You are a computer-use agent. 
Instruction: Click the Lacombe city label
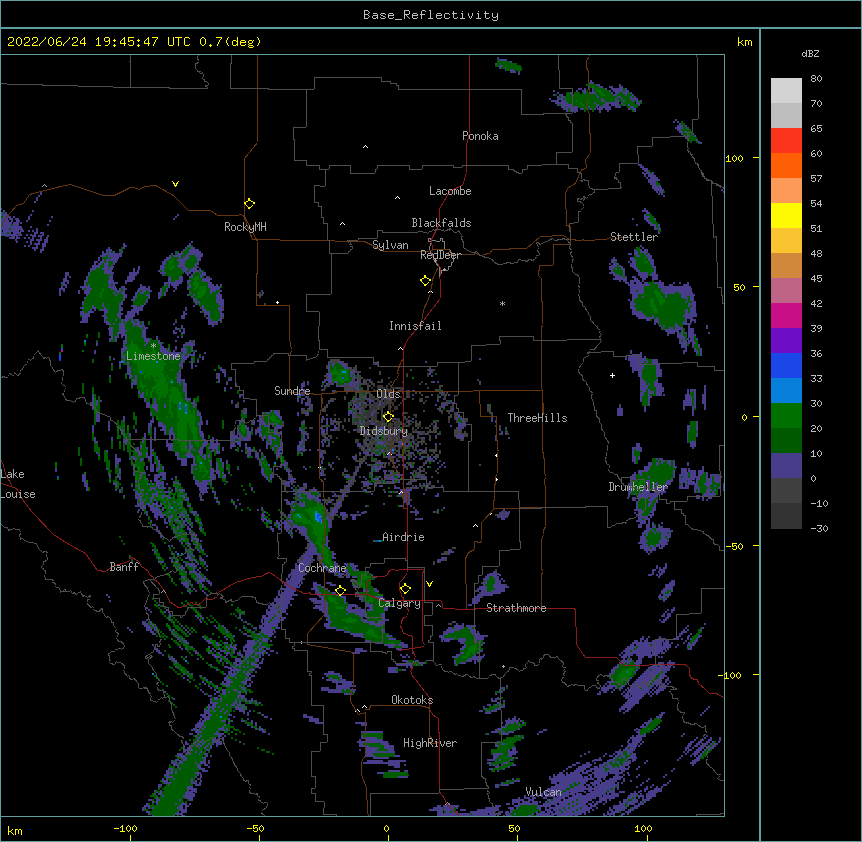[450, 191]
